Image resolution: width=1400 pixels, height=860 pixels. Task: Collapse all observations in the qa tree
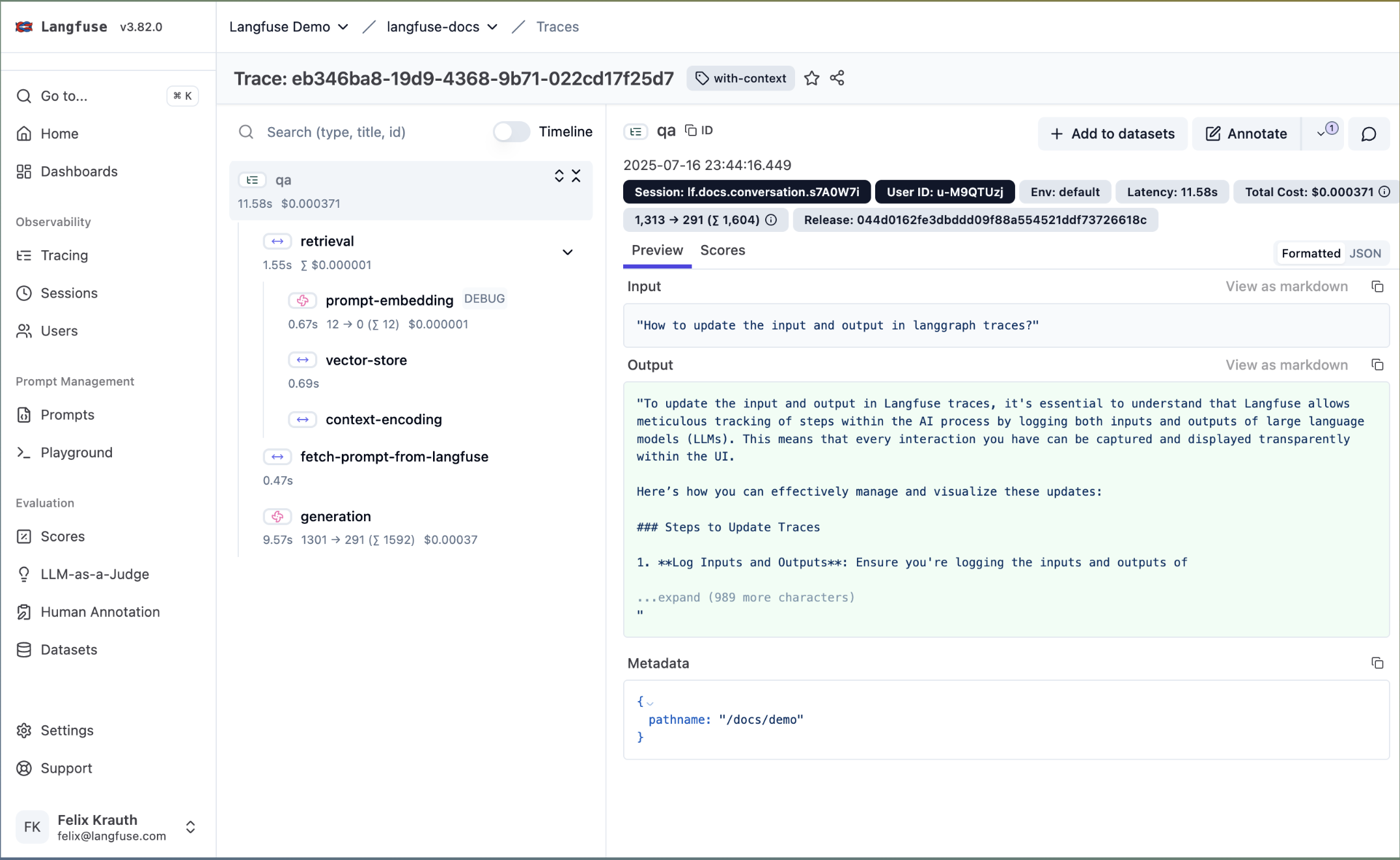tap(576, 176)
